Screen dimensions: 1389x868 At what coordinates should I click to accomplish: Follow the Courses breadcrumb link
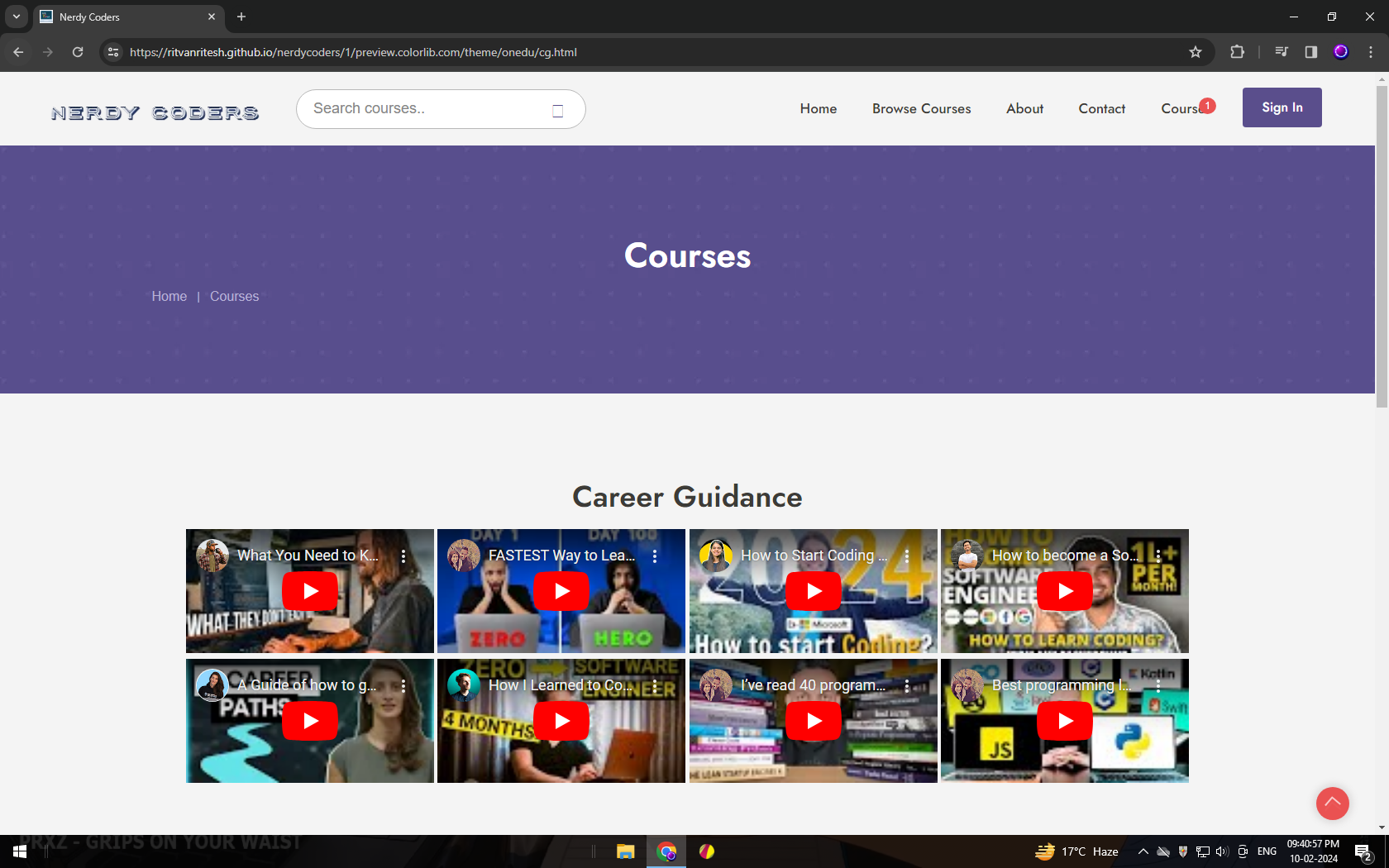[234, 296]
